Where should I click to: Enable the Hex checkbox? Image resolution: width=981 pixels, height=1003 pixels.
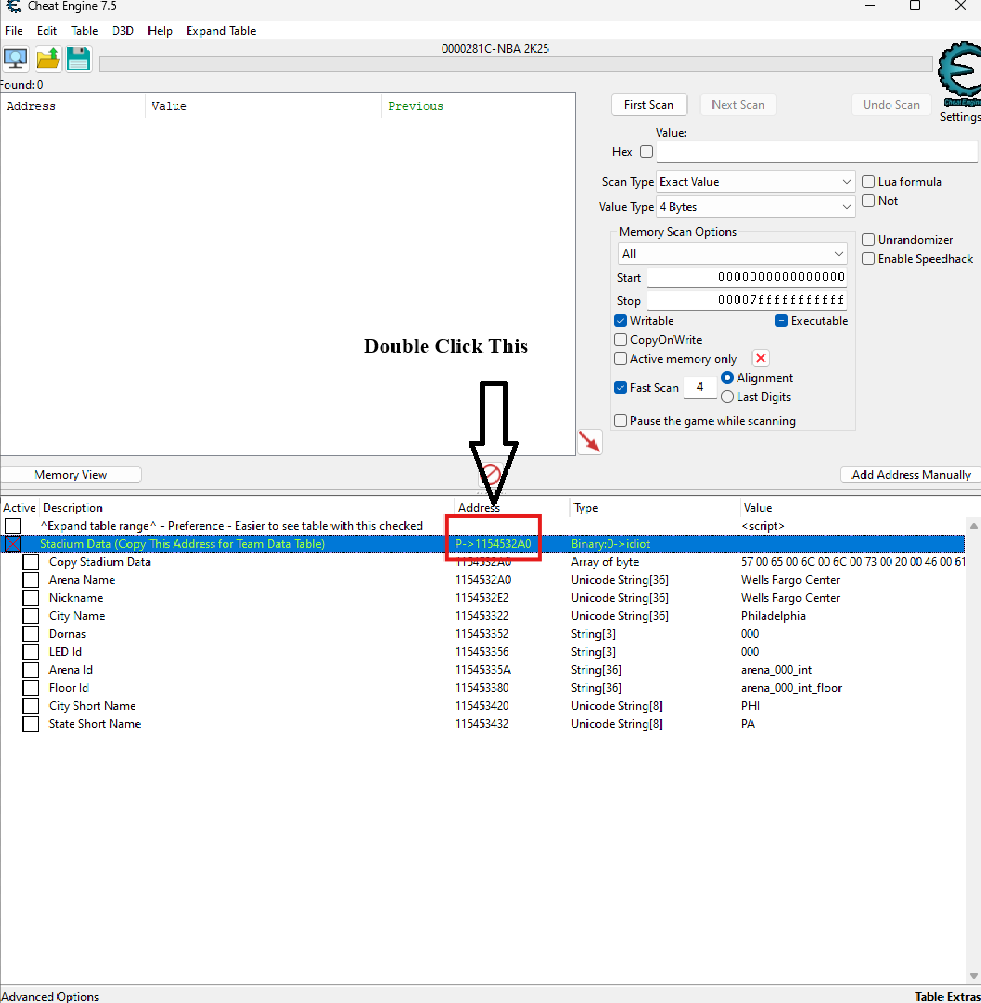tap(646, 152)
